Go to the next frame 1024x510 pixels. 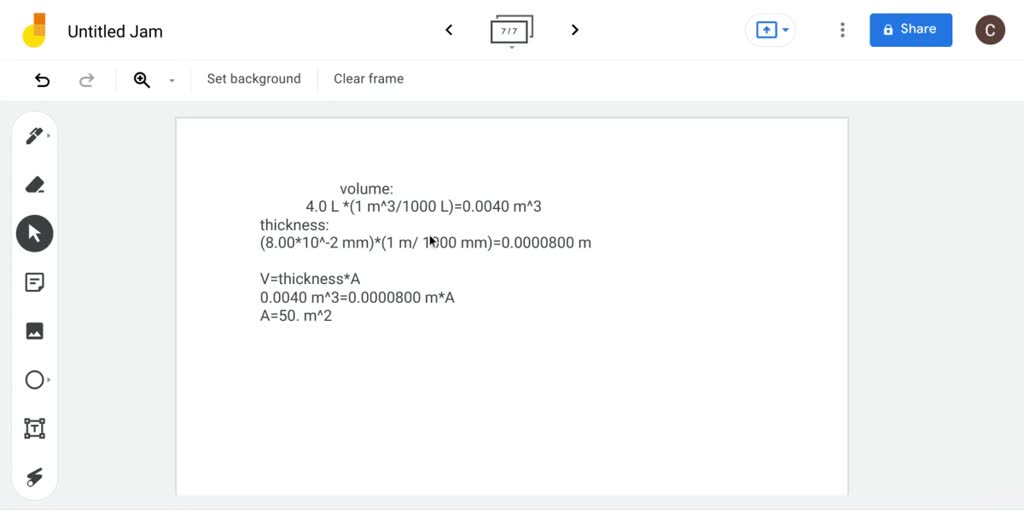tap(575, 30)
